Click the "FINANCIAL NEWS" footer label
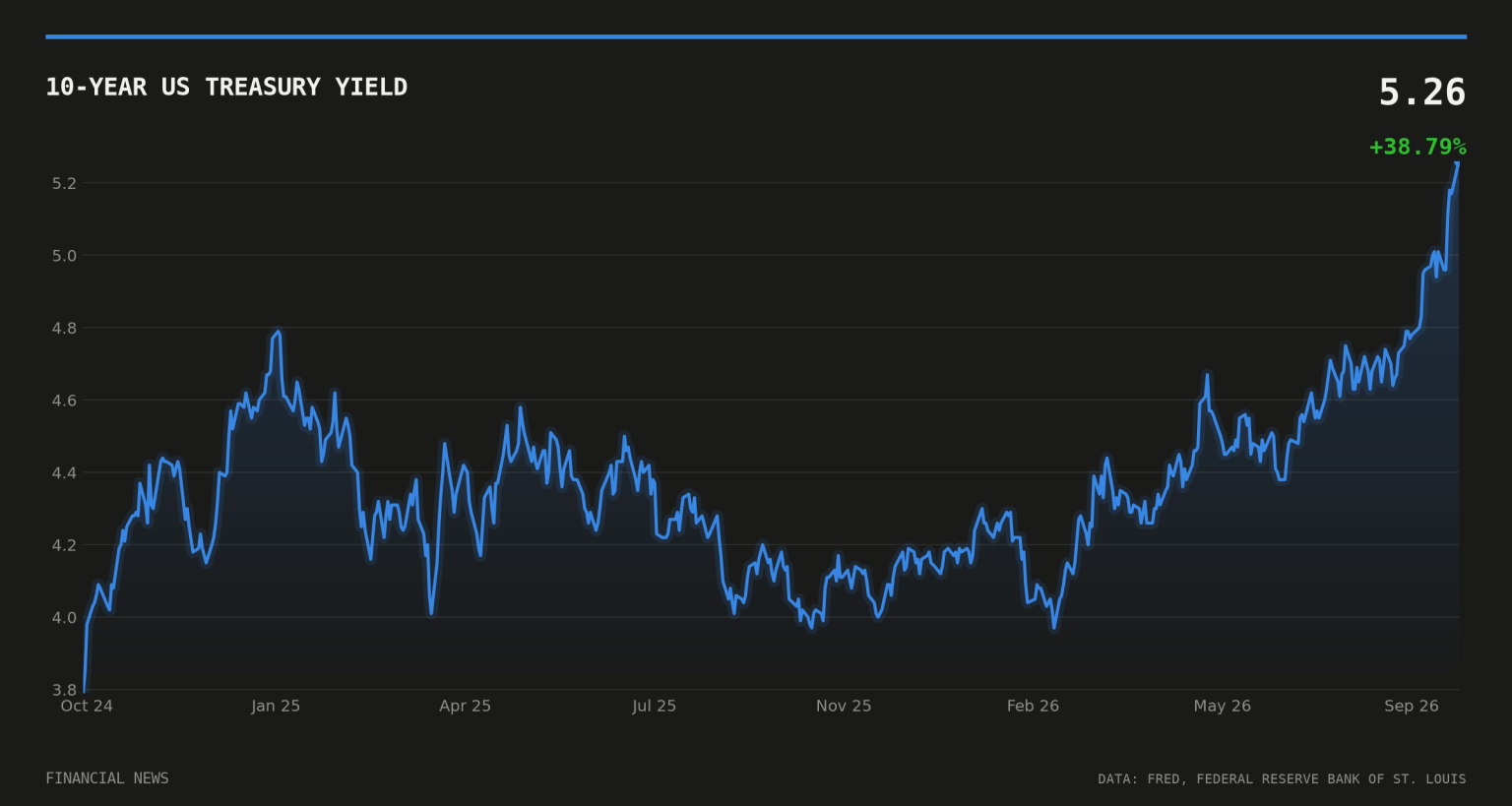 (107, 778)
